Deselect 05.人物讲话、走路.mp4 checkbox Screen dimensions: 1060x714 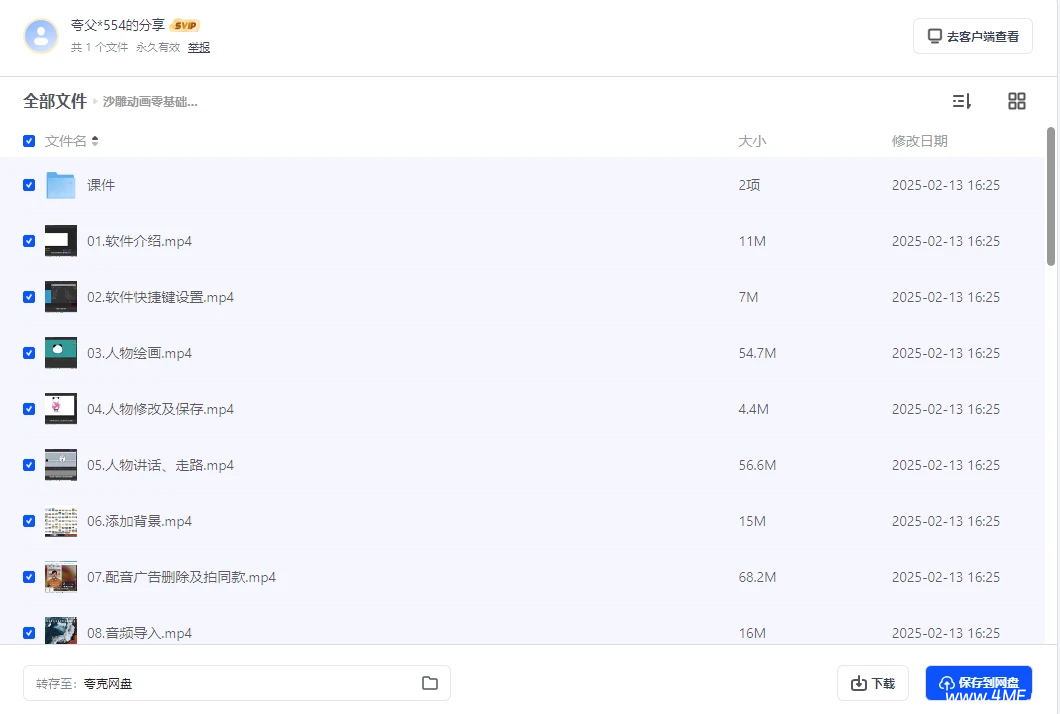point(29,465)
